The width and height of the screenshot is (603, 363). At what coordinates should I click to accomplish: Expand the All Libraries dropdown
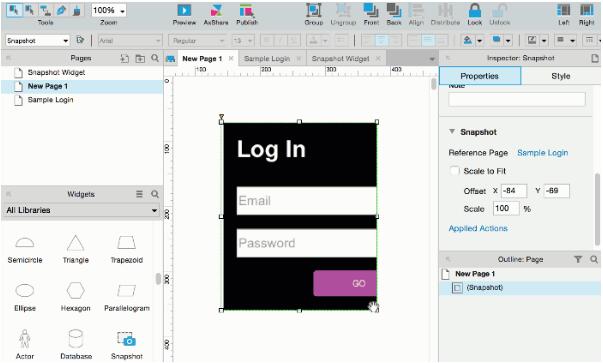(82, 210)
